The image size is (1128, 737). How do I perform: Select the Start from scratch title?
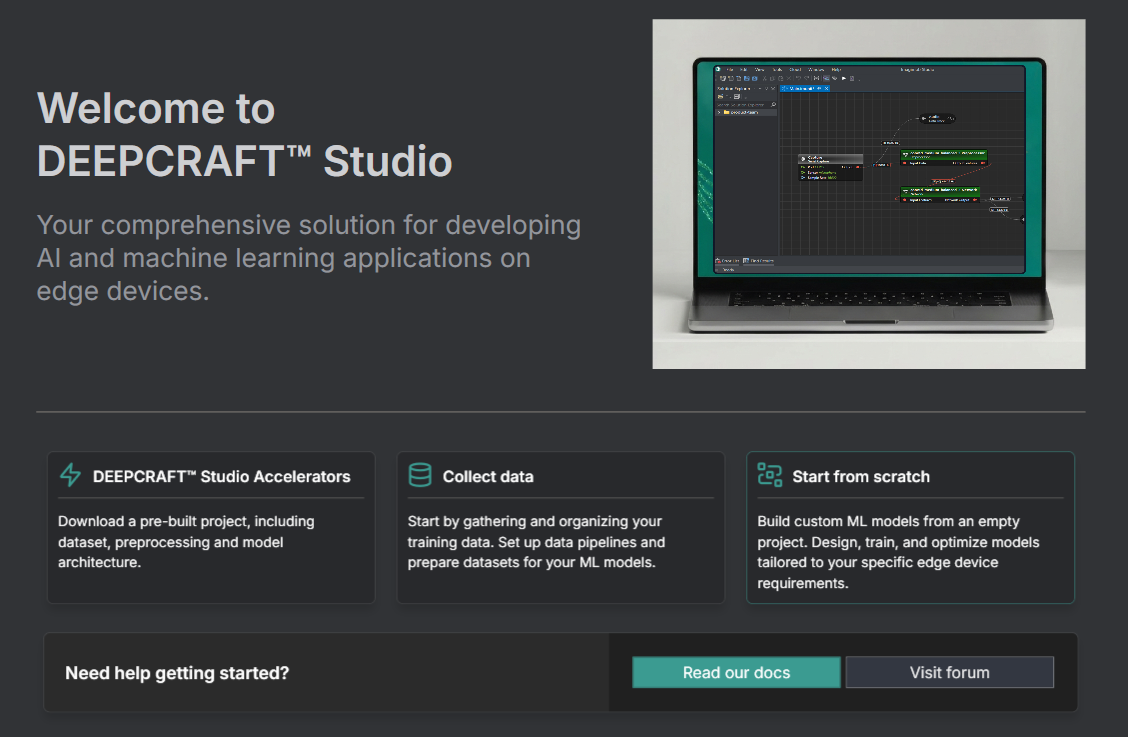[x=860, y=477]
